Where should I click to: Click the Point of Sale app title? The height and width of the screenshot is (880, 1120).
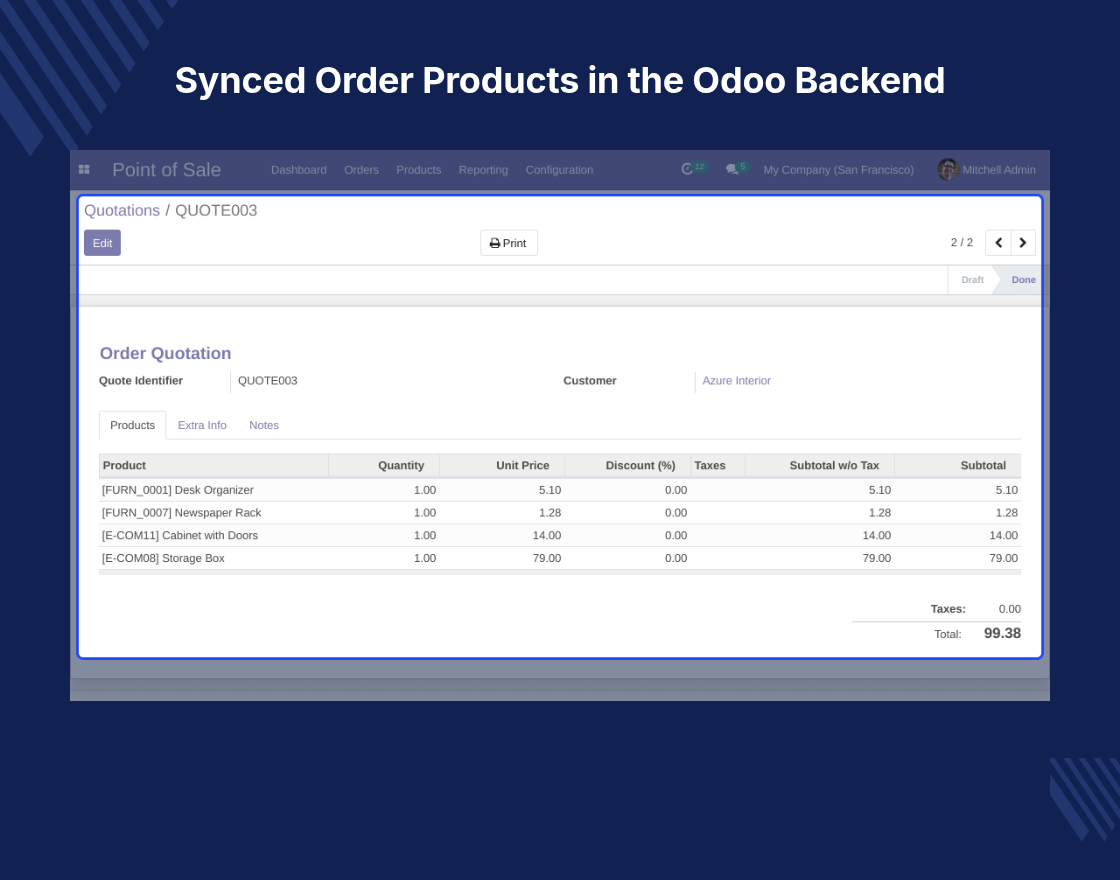[166, 170]
